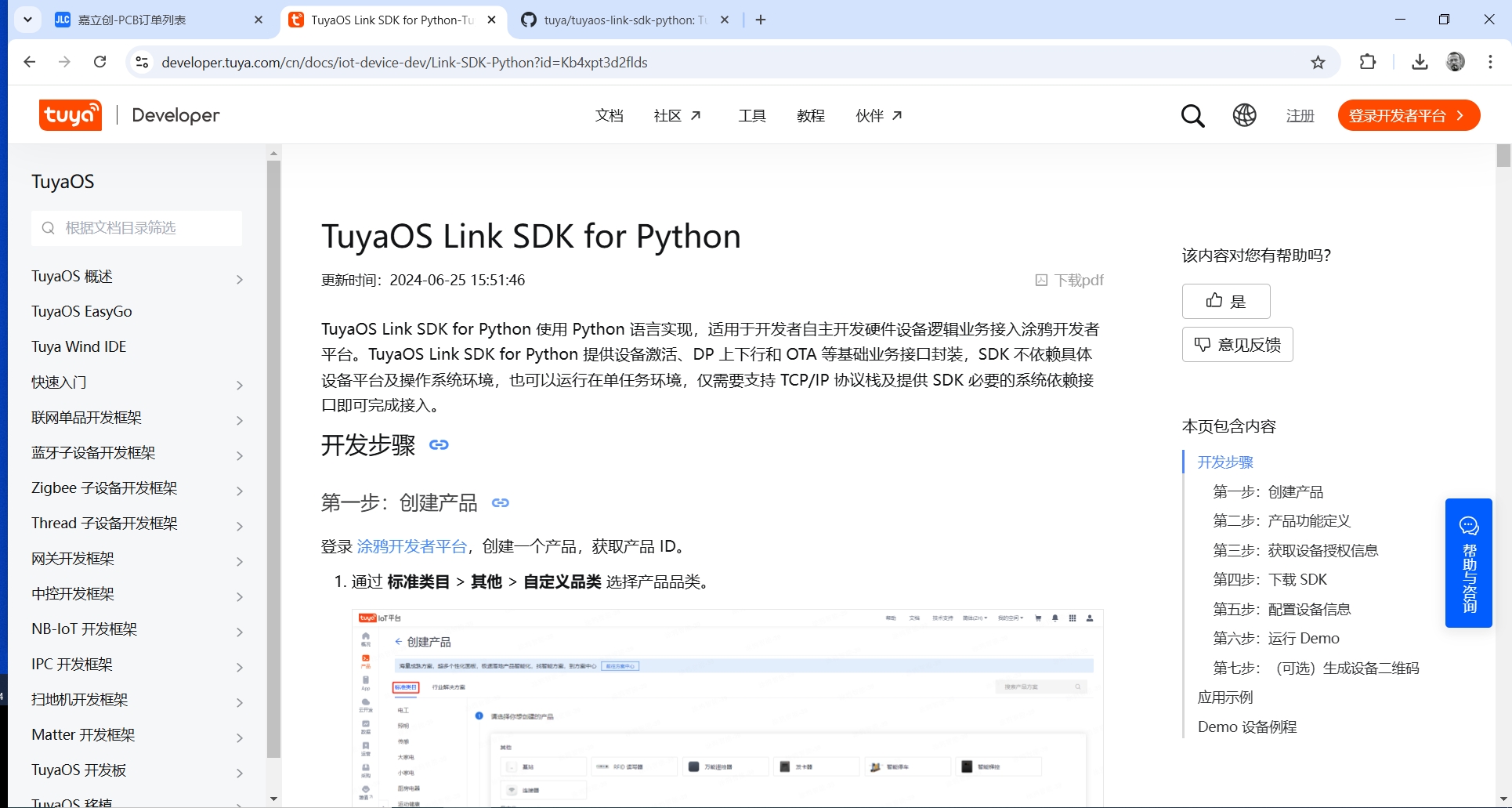Go back to previous page
The height and width of the screenshot is (808, 1512).
click(x=30, y=62)
